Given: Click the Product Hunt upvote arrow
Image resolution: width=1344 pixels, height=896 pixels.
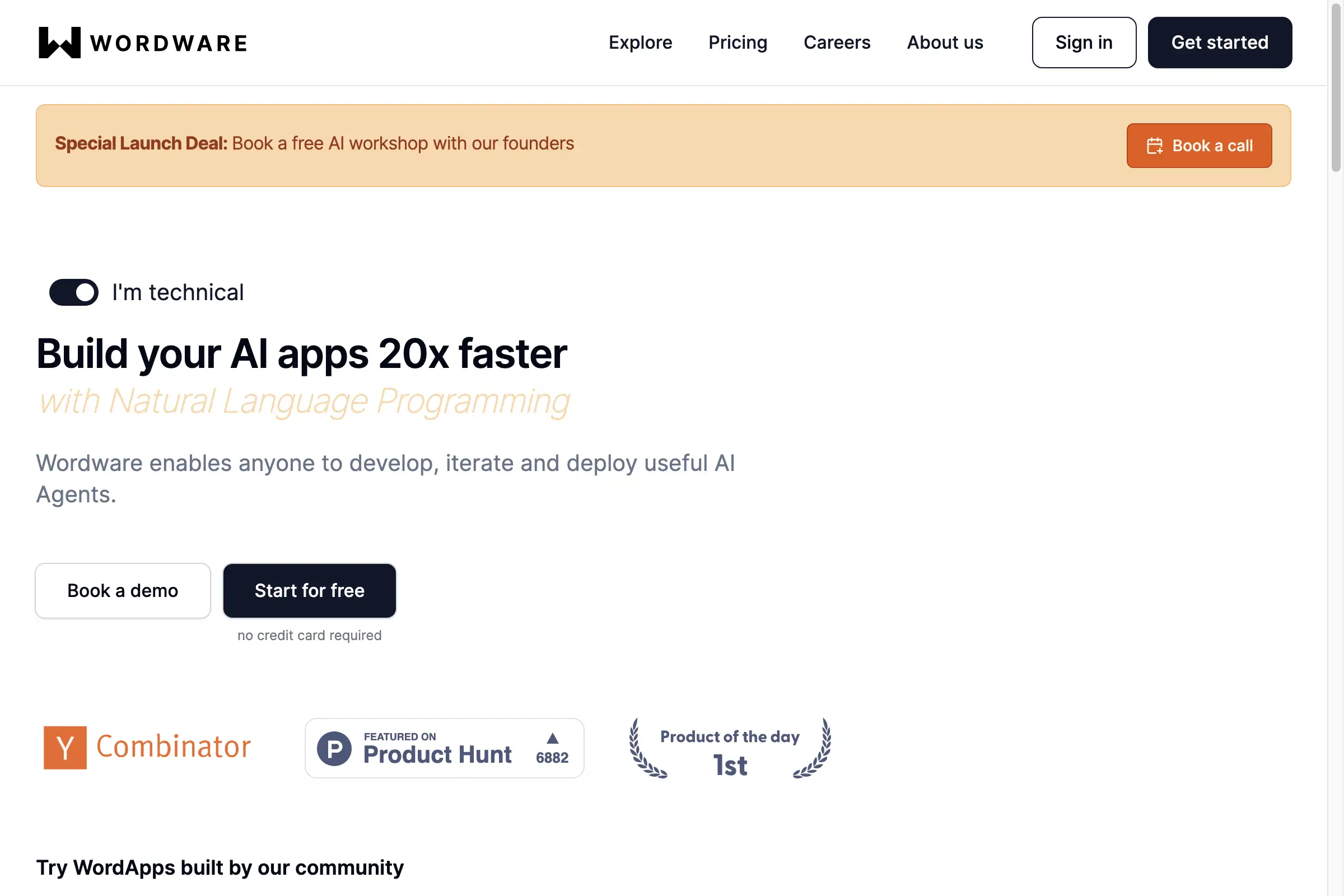Looking at the screenshot, I should 552,738.
